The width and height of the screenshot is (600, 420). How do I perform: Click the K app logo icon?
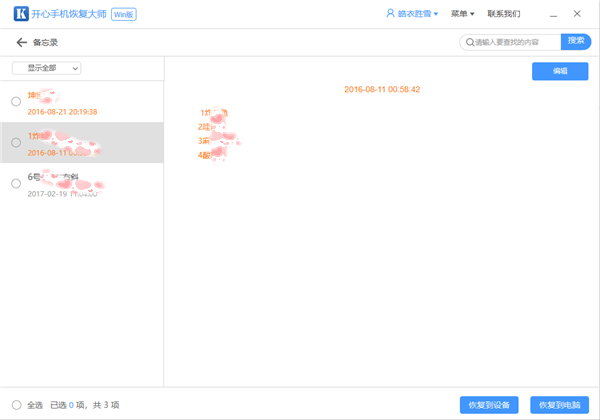click(x=21, y=14)
